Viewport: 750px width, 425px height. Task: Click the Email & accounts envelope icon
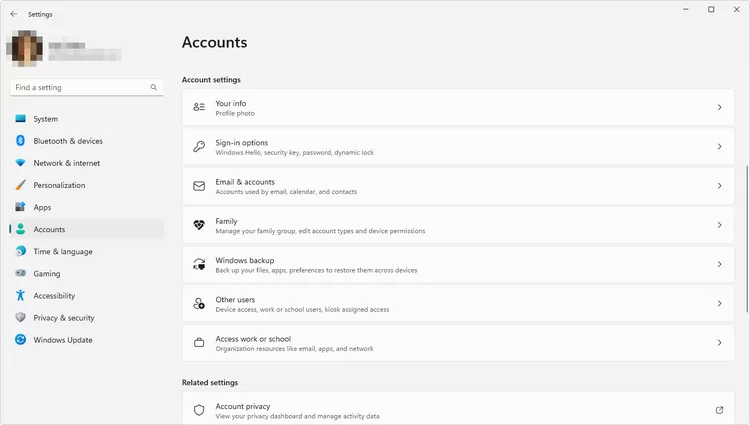(199, 185)
